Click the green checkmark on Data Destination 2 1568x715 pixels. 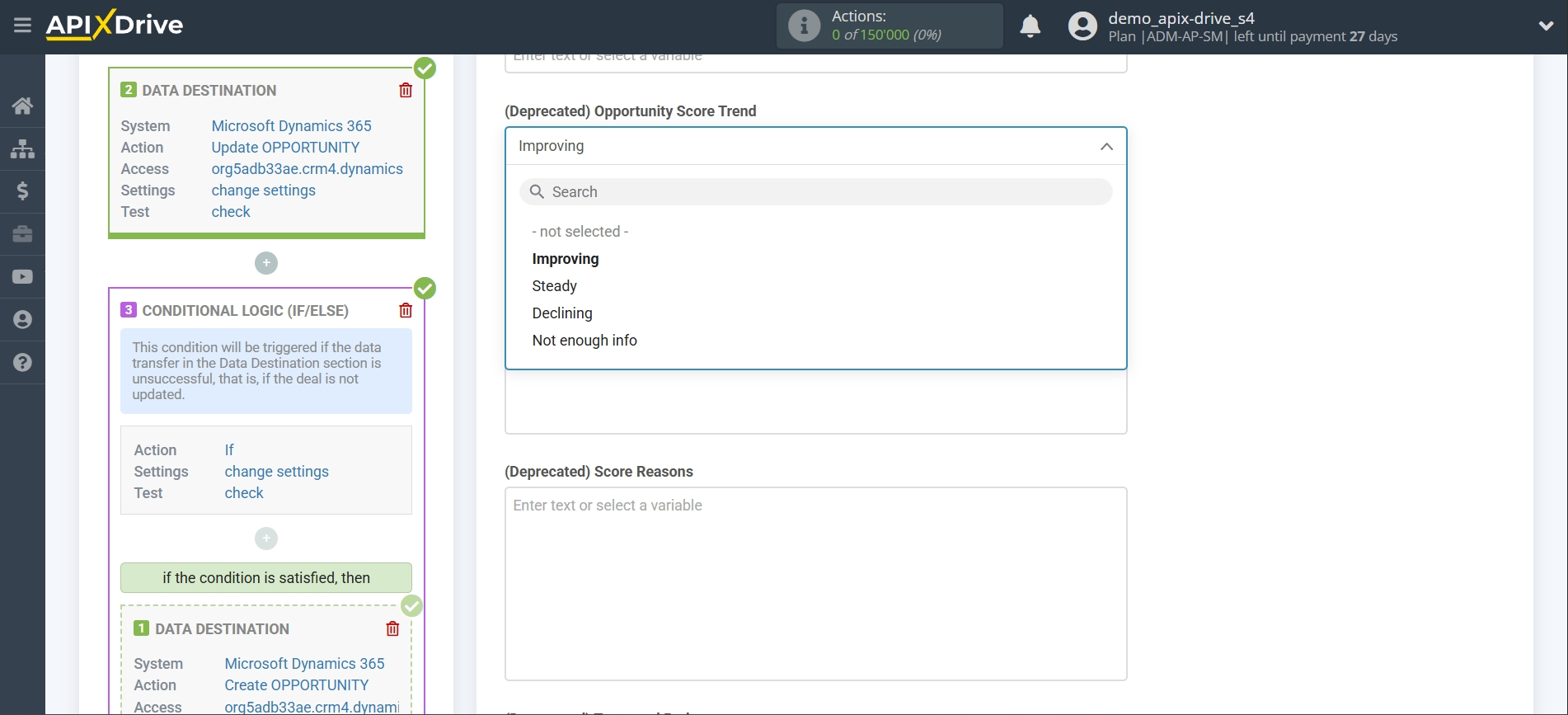point(425,68)
